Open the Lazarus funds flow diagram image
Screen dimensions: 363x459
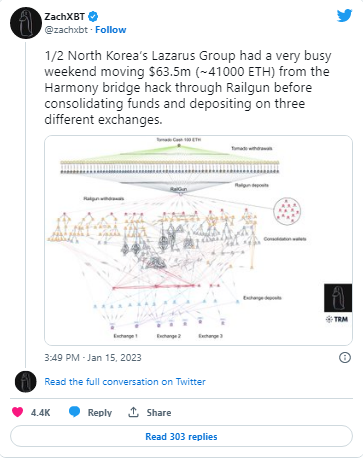[x=198, y=240]
